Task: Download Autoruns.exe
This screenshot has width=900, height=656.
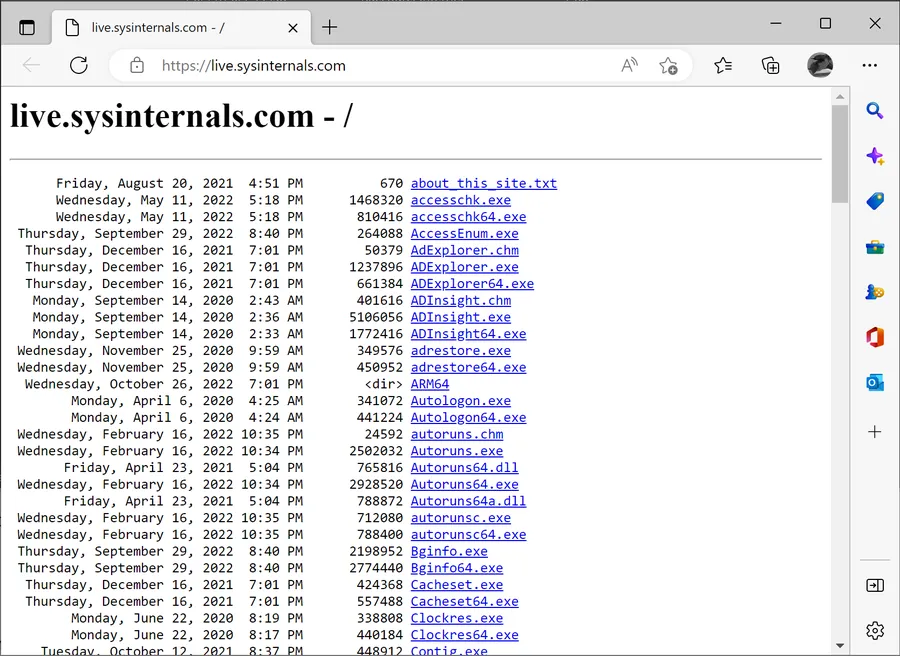Action: 457,451
